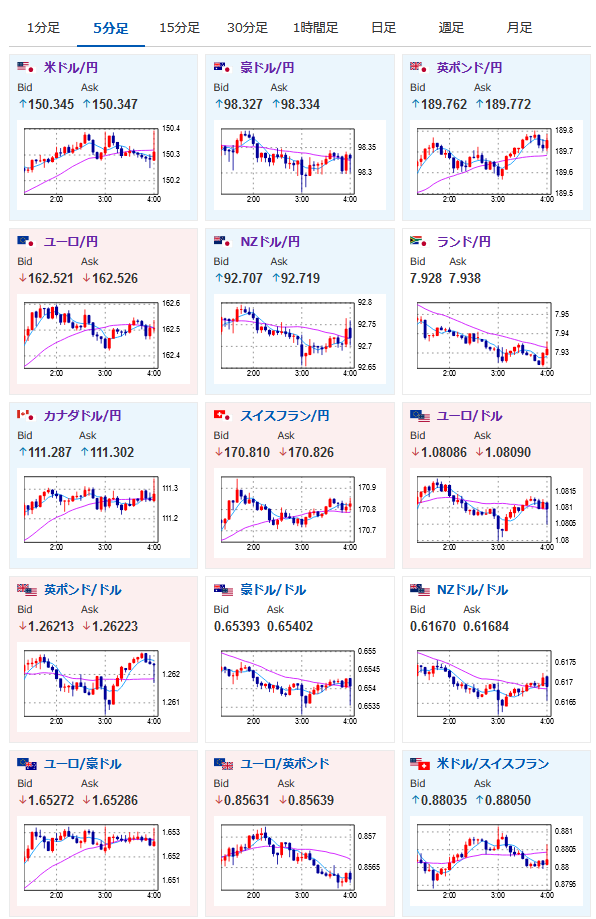
Task: Click the Australia/Japan flag icon beside 豪ドル/円
Action: click(x=222, y=67)
